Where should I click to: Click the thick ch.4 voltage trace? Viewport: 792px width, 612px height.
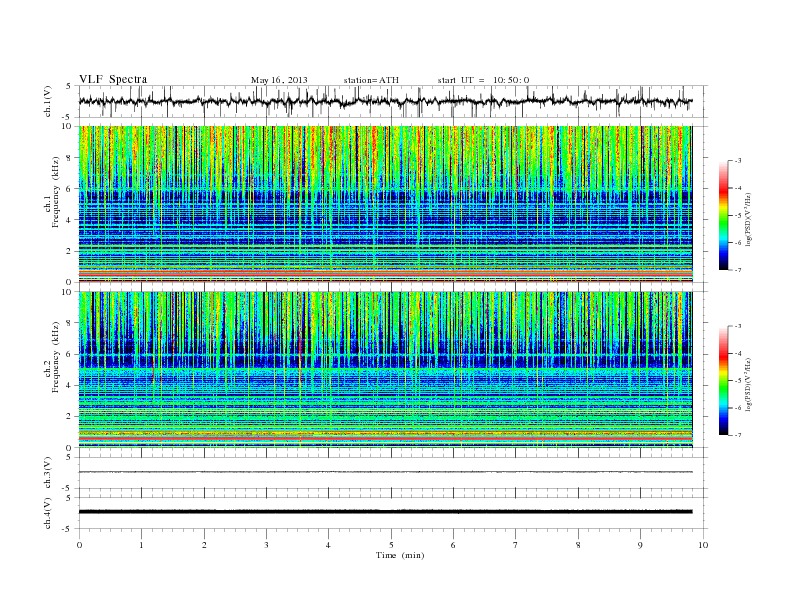click(385, 512)
